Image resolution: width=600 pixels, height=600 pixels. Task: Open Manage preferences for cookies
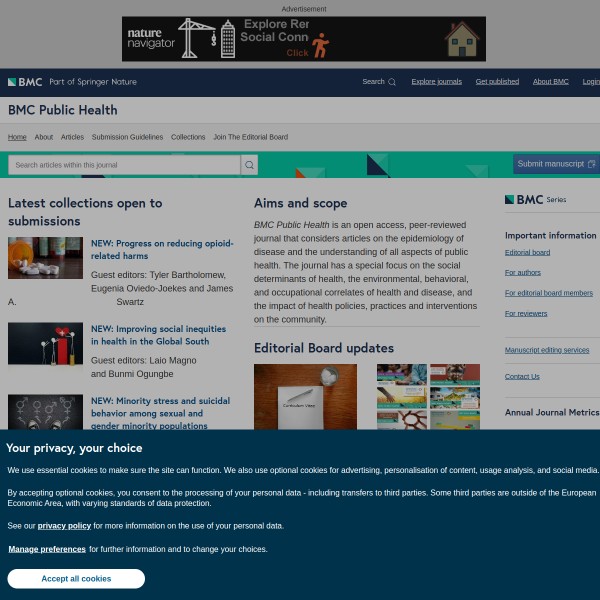tap(47, 549)
